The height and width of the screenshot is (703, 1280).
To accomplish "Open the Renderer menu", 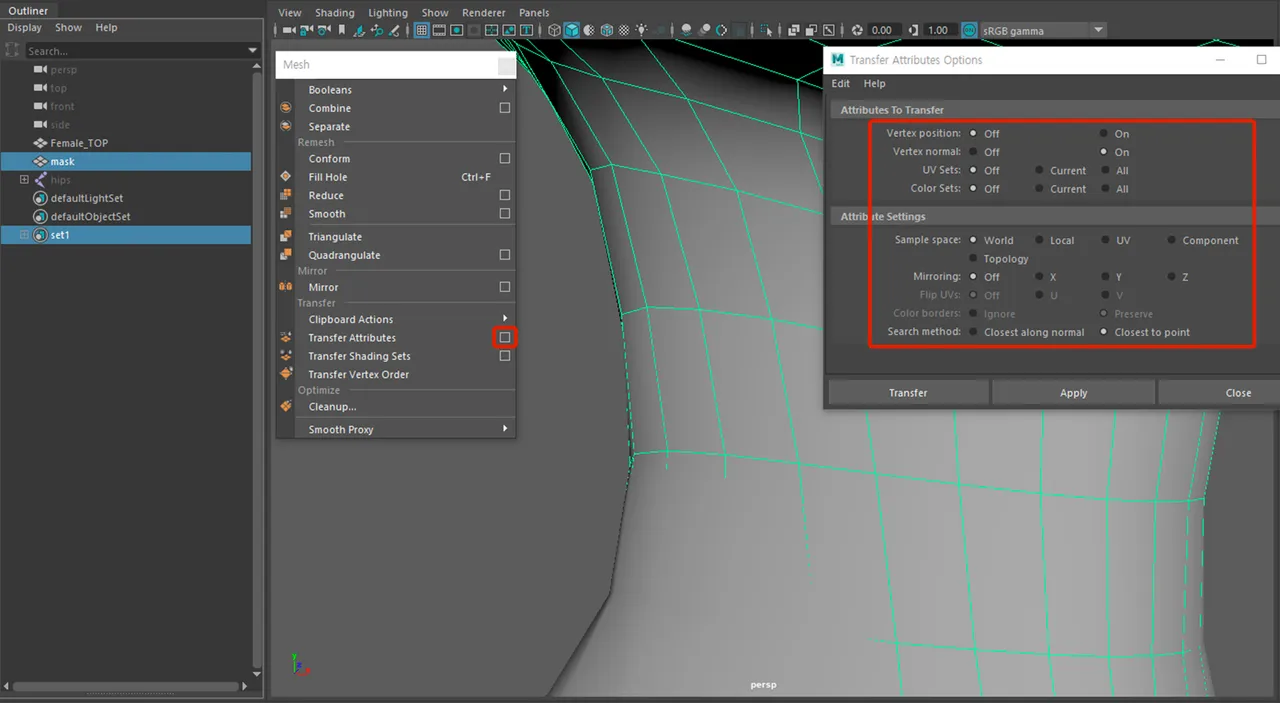I will pos(484,12).
